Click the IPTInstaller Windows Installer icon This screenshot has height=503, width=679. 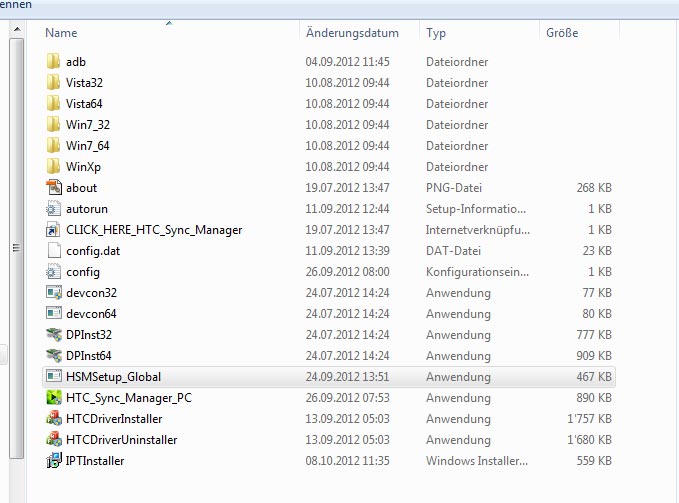pos(54,460)
